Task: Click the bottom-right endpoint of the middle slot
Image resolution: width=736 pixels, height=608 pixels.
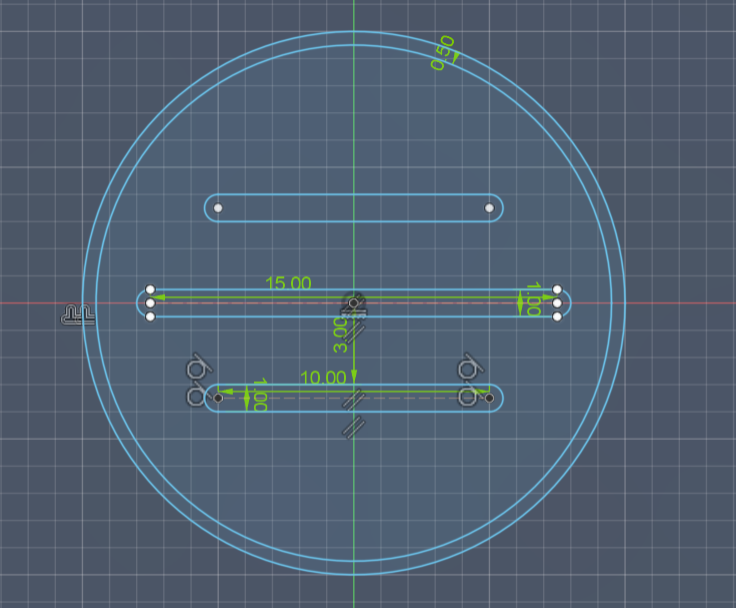Action: 557,316
